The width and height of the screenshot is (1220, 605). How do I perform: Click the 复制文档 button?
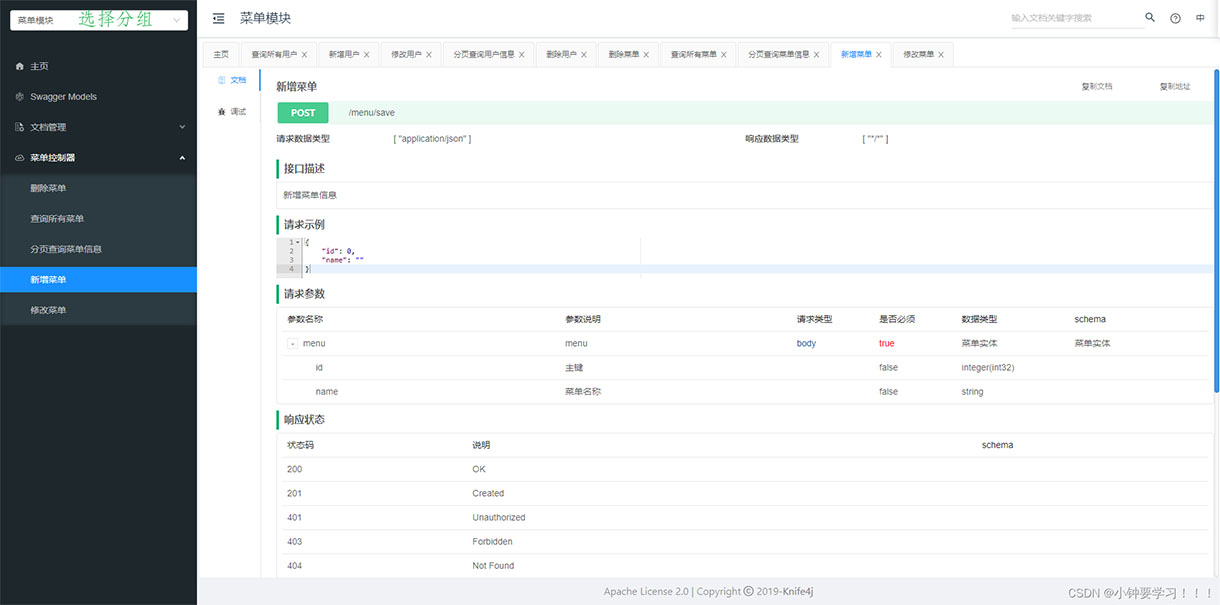(1096, 87)
